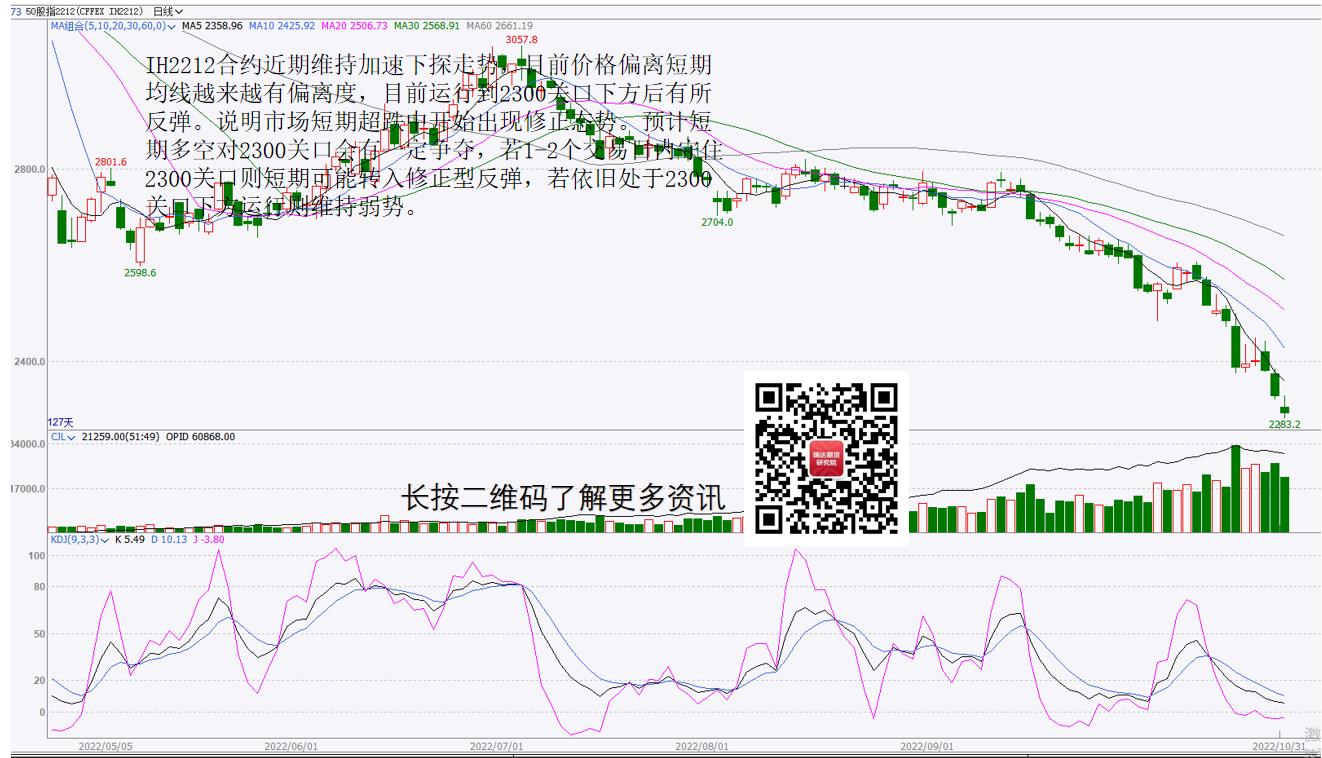Image resolution: width=1322 pixels, height=758 pixels.
Task: Select the 2022/10/31 date on time axis
Action: coord(1280,746)
